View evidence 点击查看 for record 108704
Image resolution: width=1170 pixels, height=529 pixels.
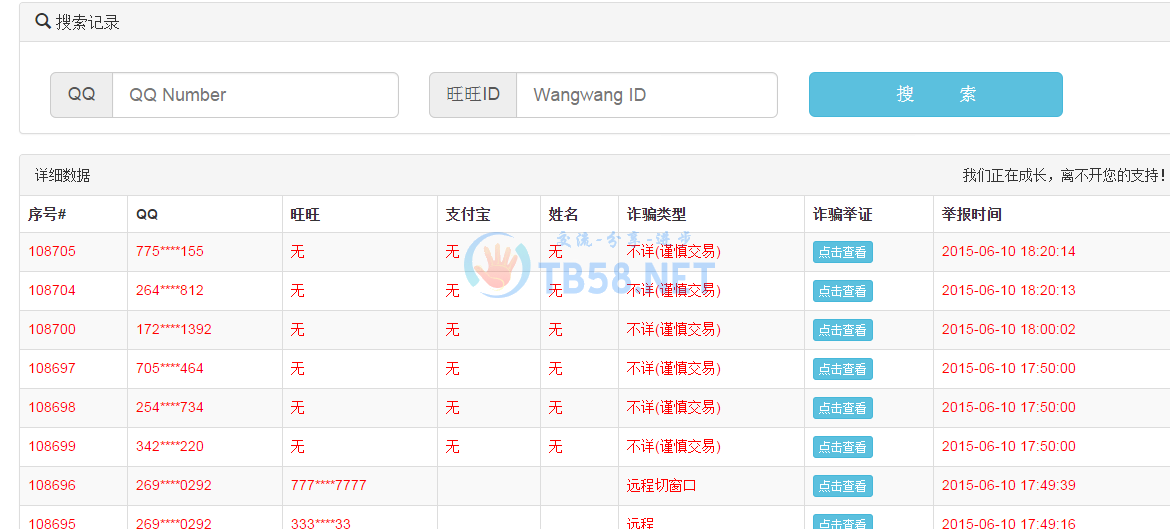click(842, 291)
